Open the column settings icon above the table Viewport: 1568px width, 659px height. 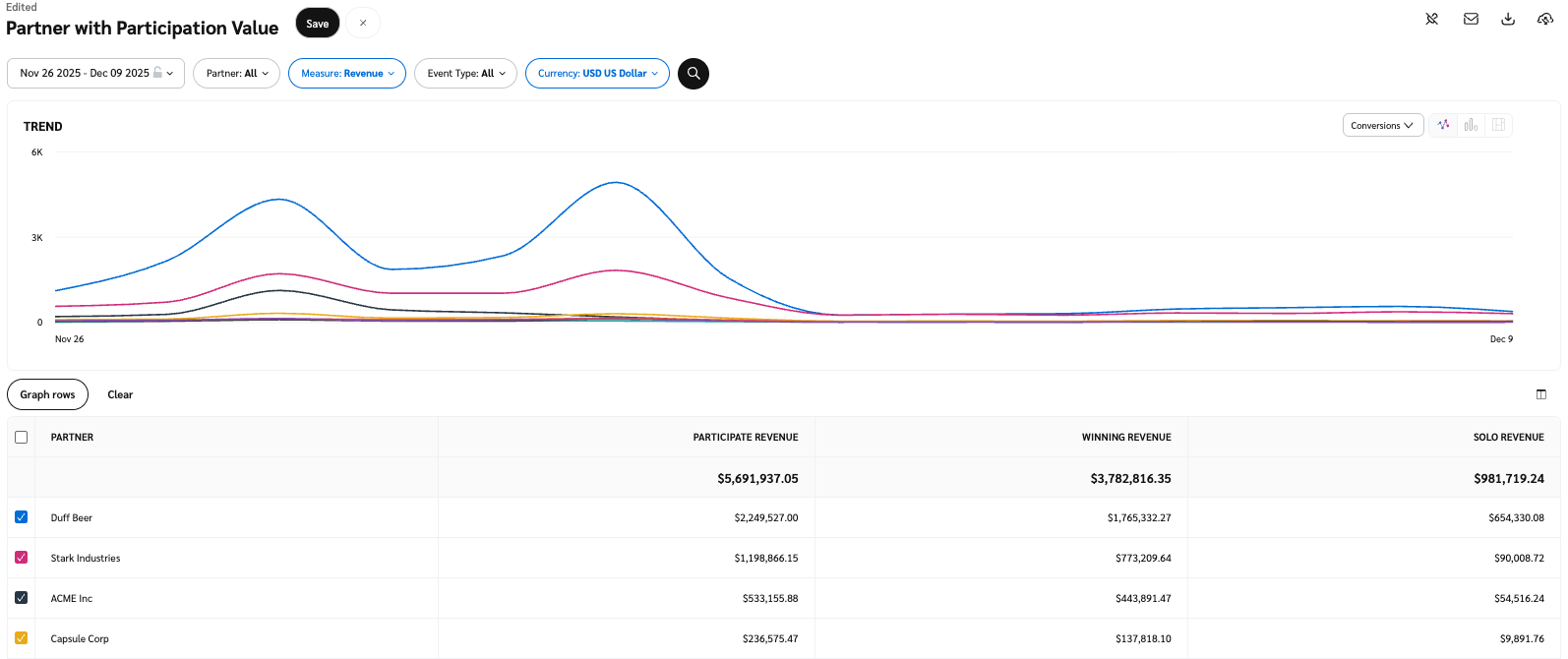1541,394
